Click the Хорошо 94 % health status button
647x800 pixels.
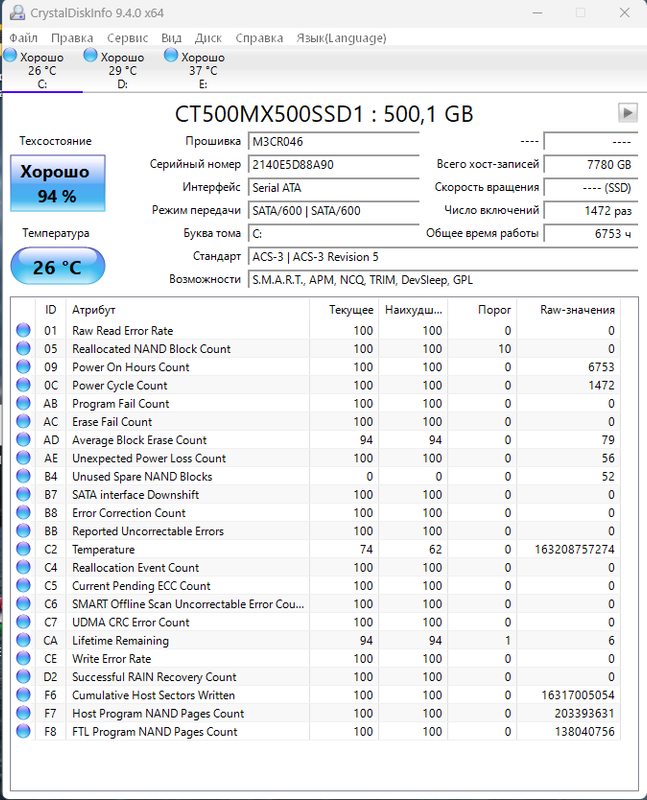coord(58,183)
